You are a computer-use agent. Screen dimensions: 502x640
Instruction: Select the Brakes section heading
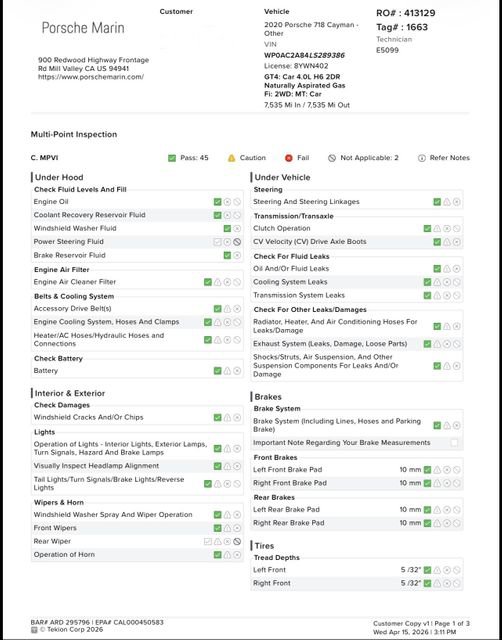tap(268, 397)
